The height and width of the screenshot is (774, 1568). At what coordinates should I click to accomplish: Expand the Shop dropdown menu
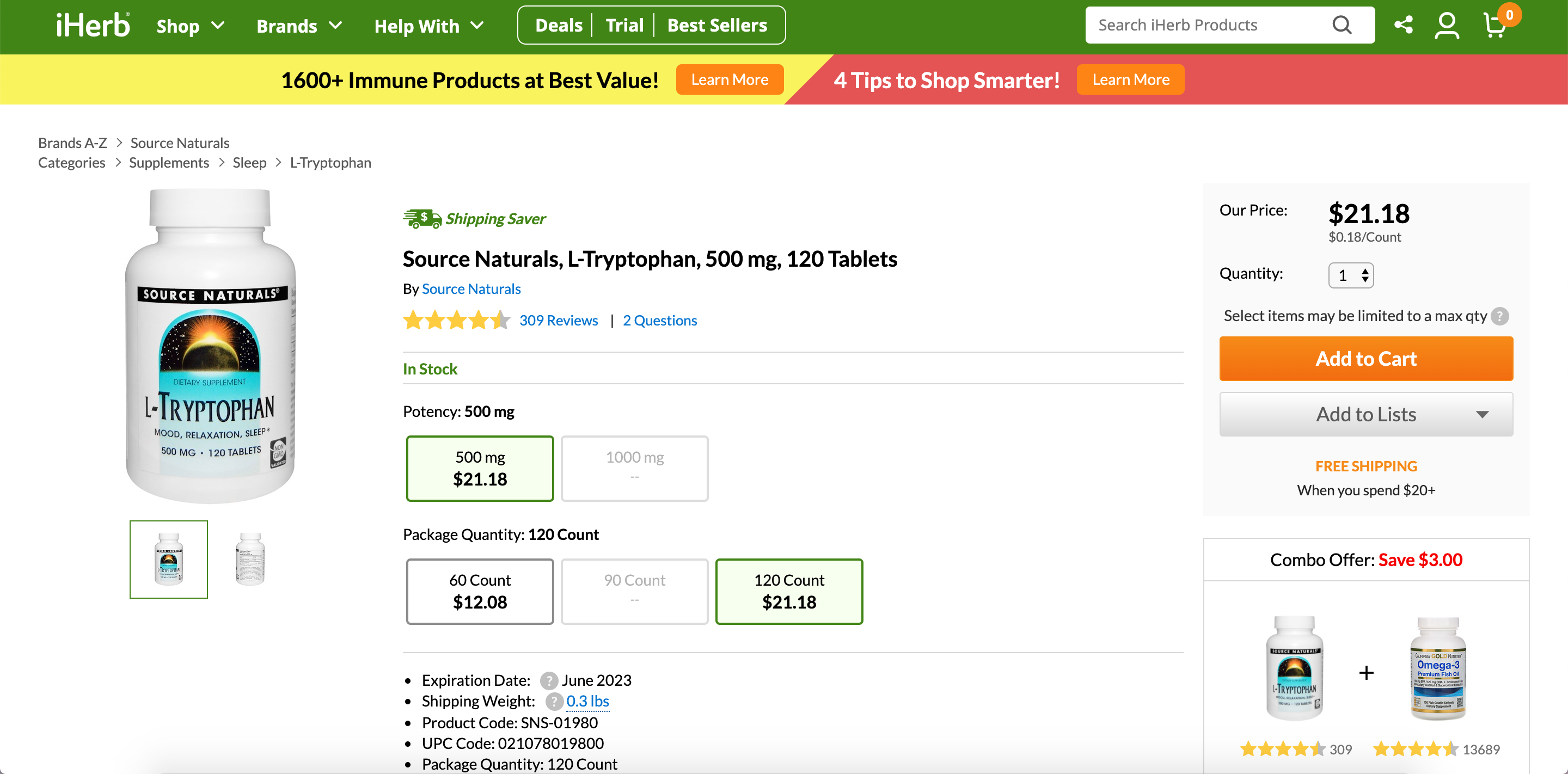click(191, 26)
